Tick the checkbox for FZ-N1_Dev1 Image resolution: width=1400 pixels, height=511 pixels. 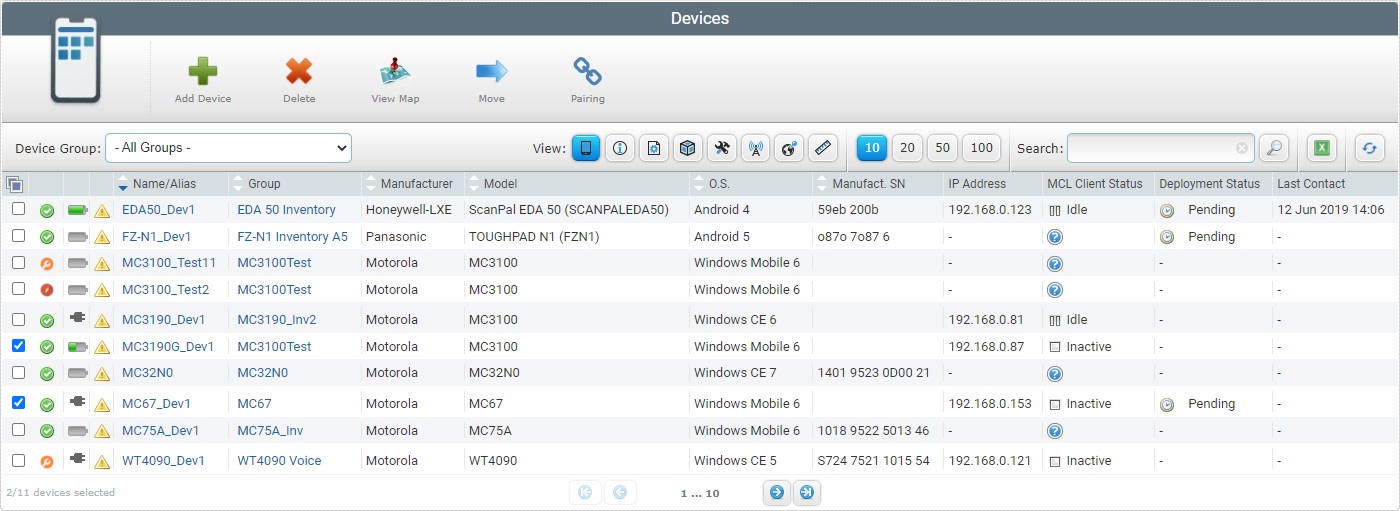[x=18, y=236]
